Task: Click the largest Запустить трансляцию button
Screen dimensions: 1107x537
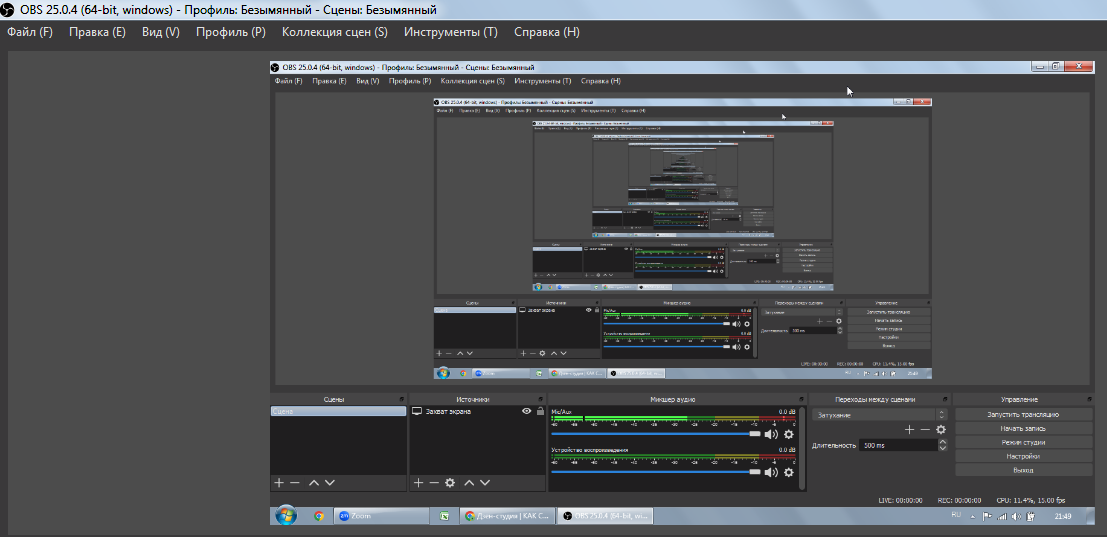Action: pos(1023,414)
